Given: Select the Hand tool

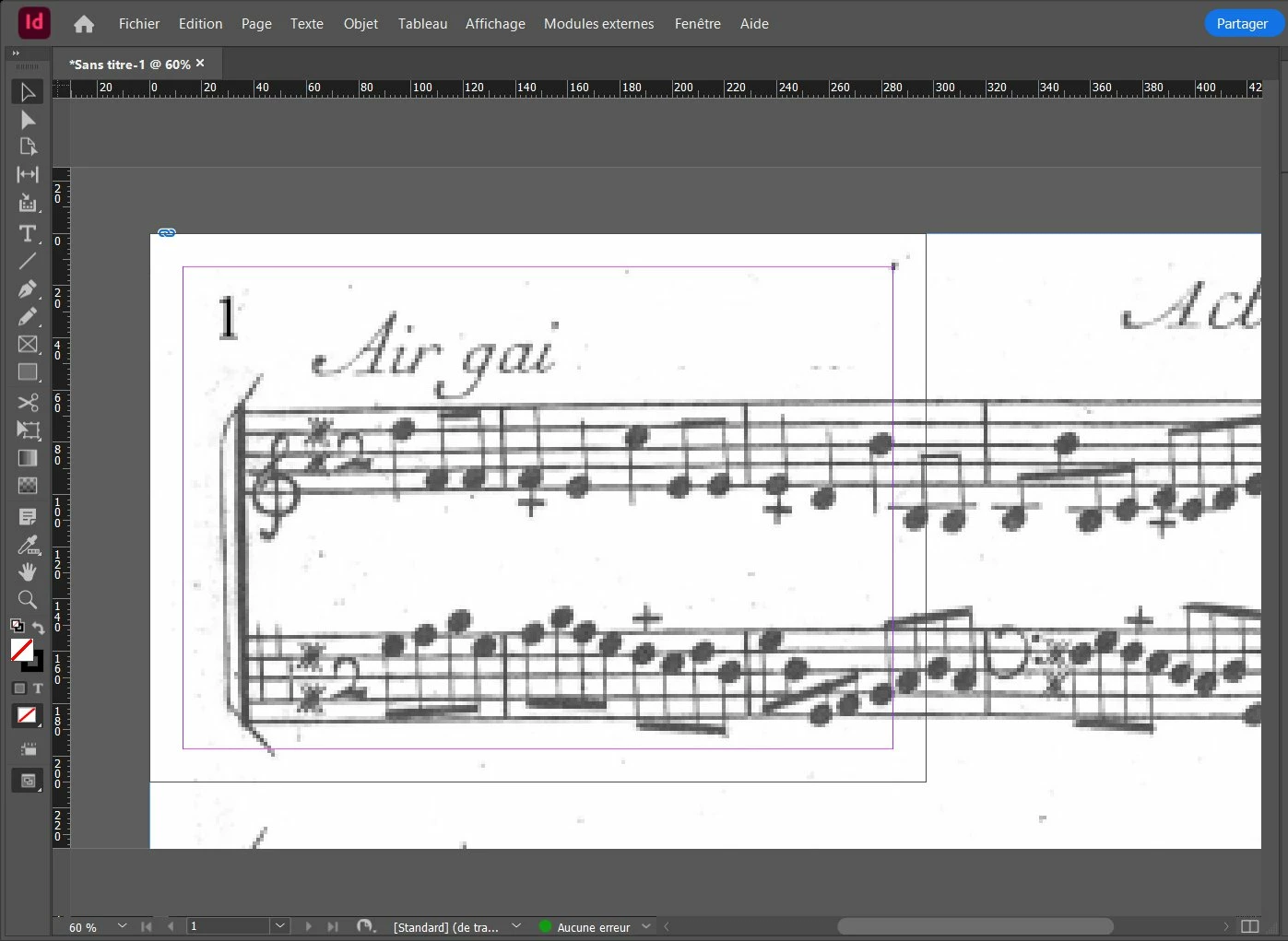Looking at the screenshot, I should click(x=28, y=571).
